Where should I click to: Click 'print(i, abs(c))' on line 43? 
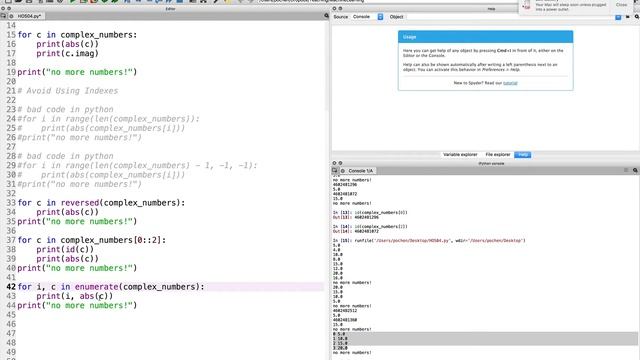pos(75,296)
